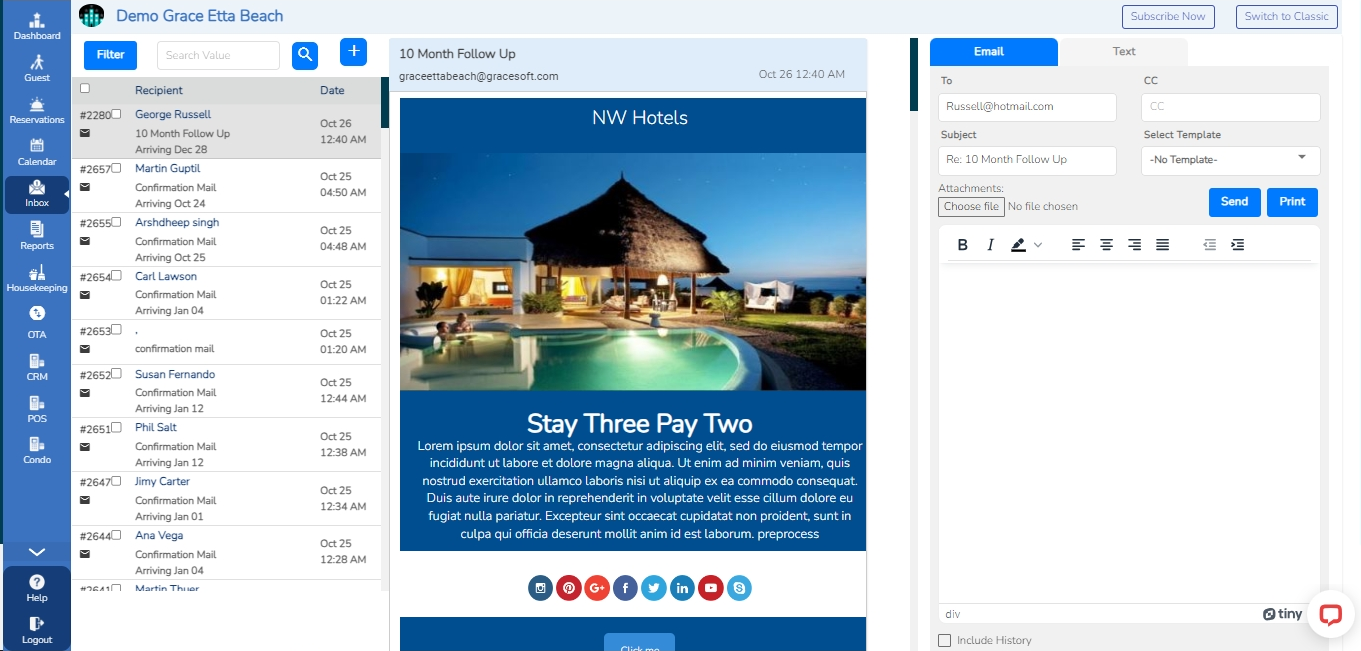The image size is (1361, 651).
Task: Toggle italic in the editor toolbar
Action: [990, 245]
